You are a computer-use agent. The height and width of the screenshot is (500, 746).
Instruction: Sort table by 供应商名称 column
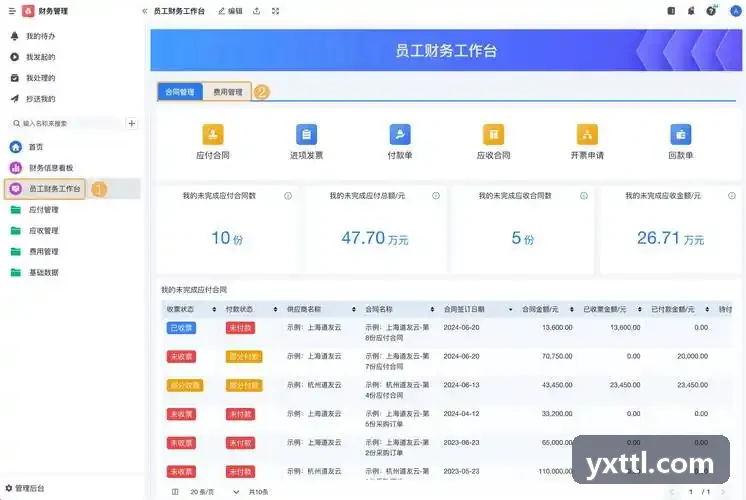(353, 309)
